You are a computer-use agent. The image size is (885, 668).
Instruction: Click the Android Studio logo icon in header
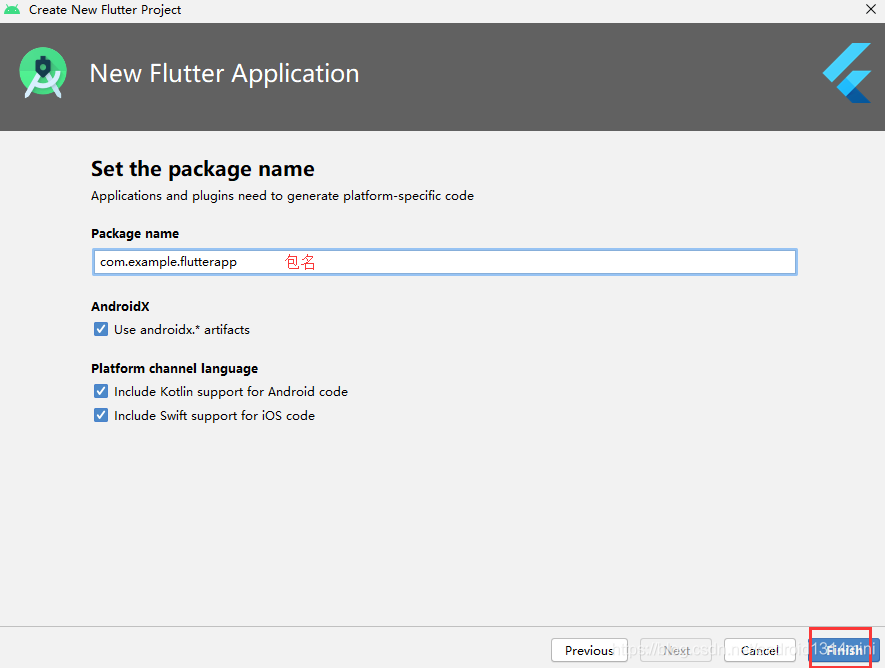tap(43, 73)
